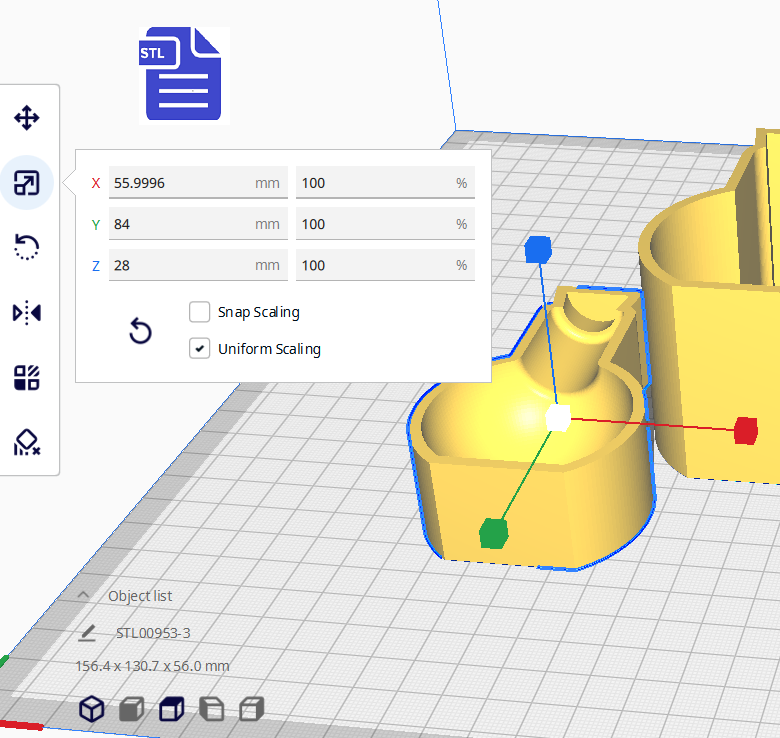Viewport: 780px width, 738px height.
Task: Click the X dimension mm field
Action: click(180, 183)
